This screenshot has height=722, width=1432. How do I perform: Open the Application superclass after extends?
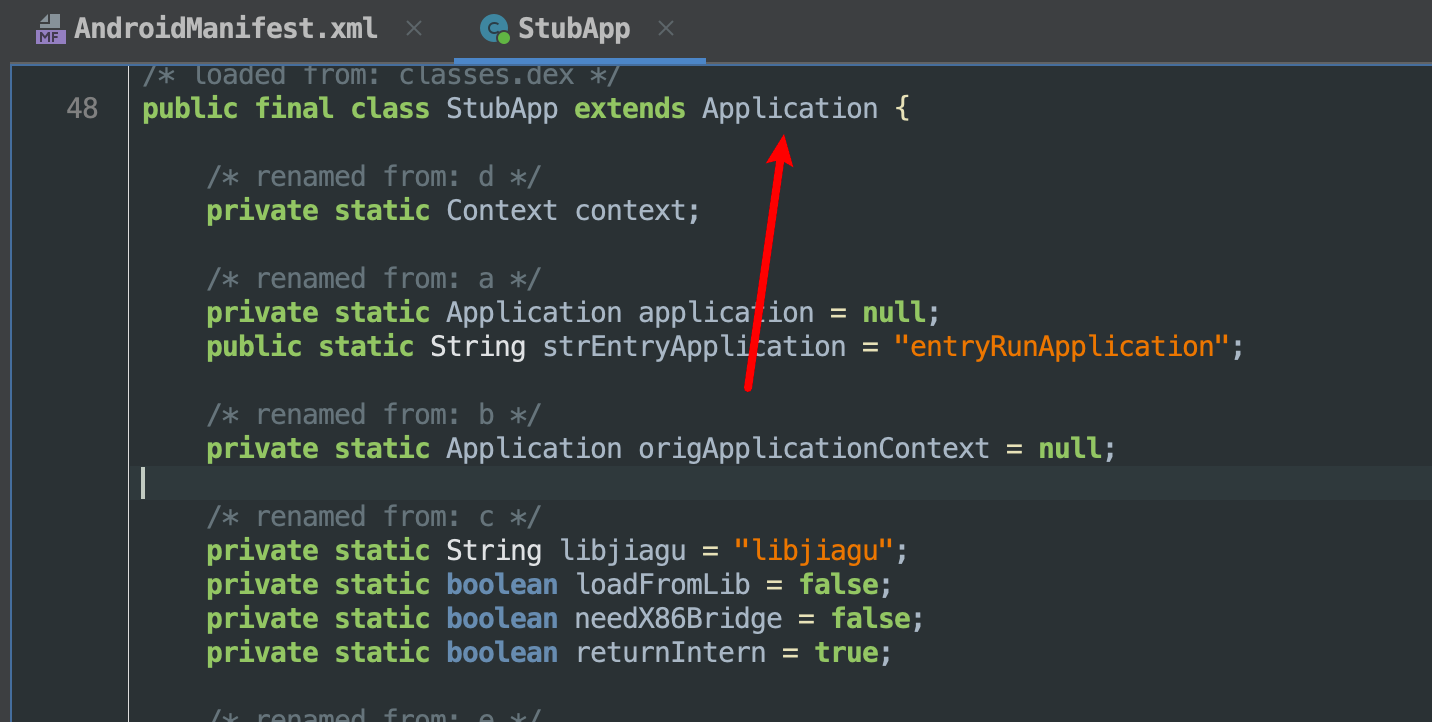point(790,108)
